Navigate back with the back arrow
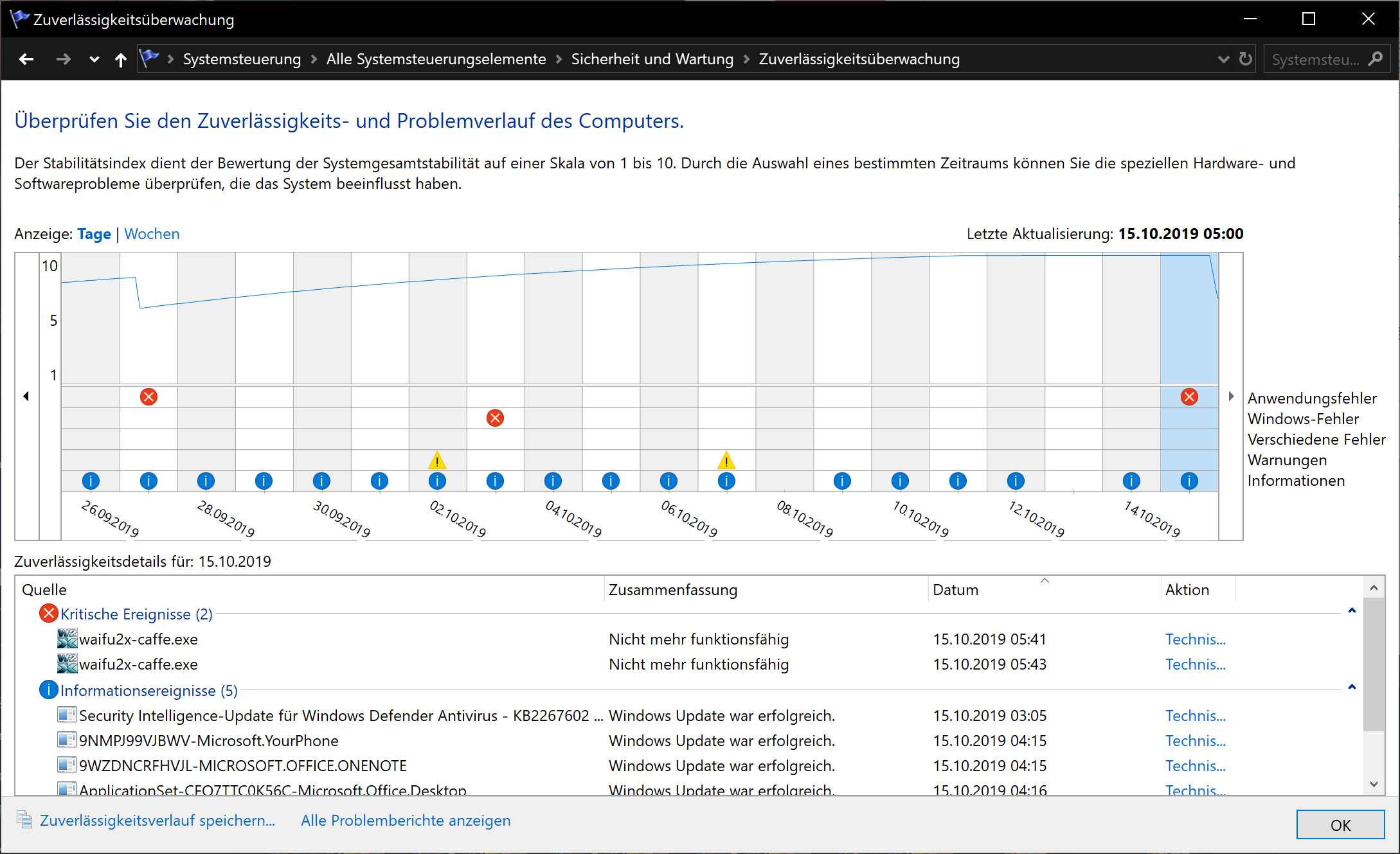This screenshot has height=854, width=1400. click(26, 60)
